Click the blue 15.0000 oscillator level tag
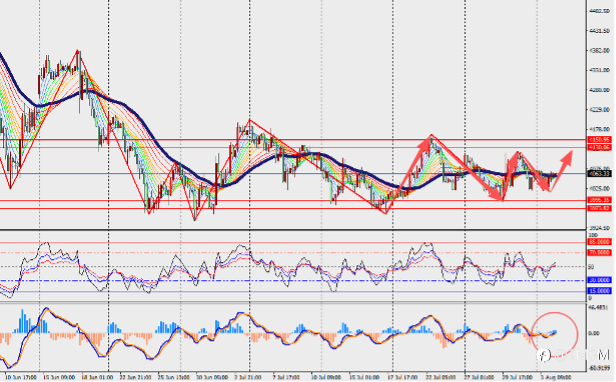The height and width of the screenshot is (382, 616). pyautogui.click(x=599, y=291)
